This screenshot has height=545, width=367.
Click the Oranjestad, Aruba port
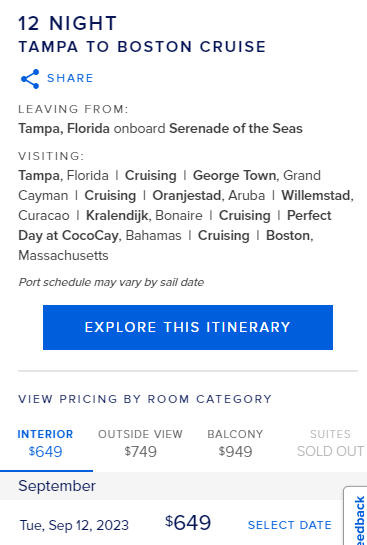209,195
